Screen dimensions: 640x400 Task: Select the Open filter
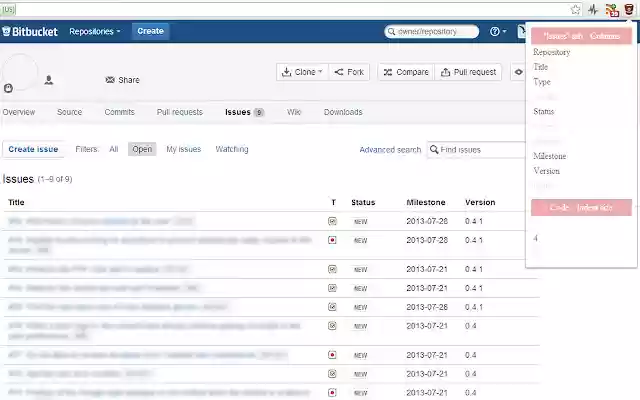142,149
